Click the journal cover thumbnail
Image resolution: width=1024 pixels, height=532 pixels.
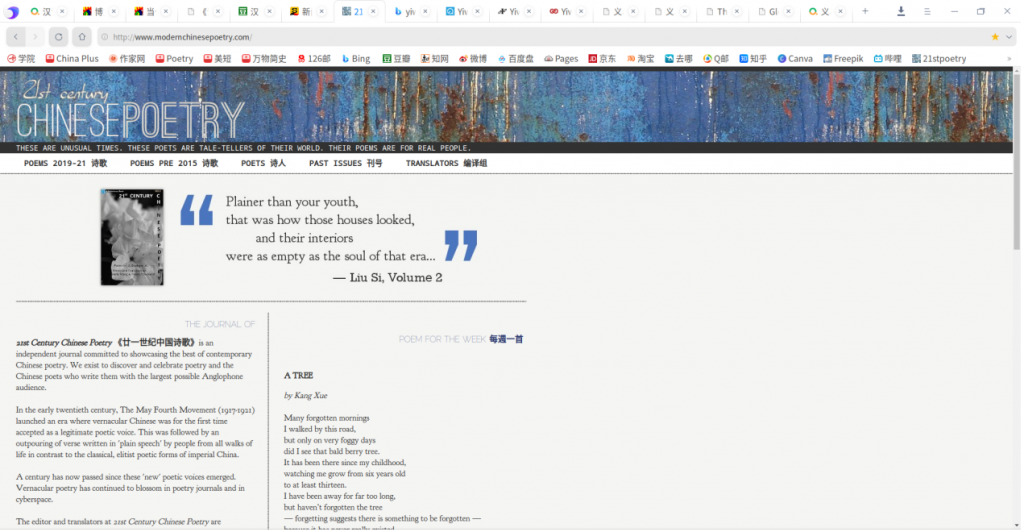[x=132, y=237]
